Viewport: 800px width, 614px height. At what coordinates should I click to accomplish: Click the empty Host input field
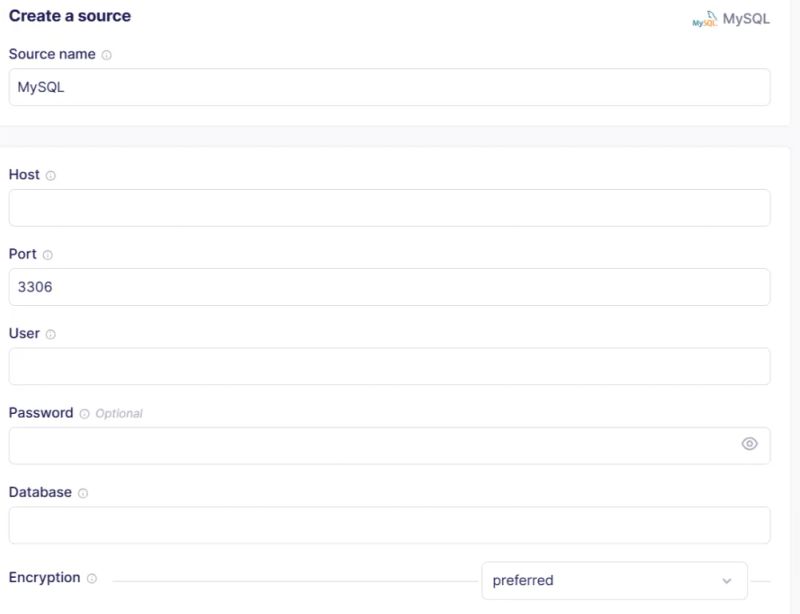click(x=389, y=208)
